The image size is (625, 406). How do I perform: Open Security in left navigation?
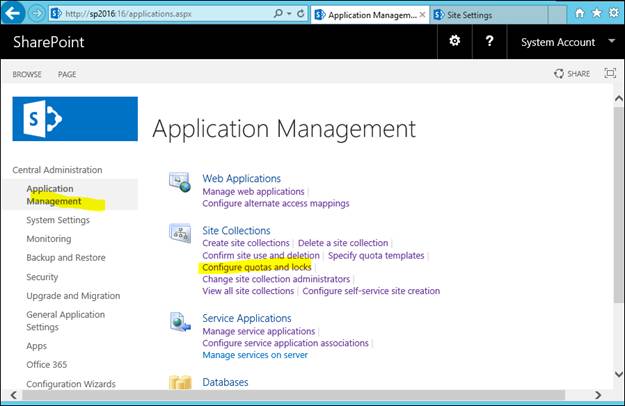pos(42,277)
